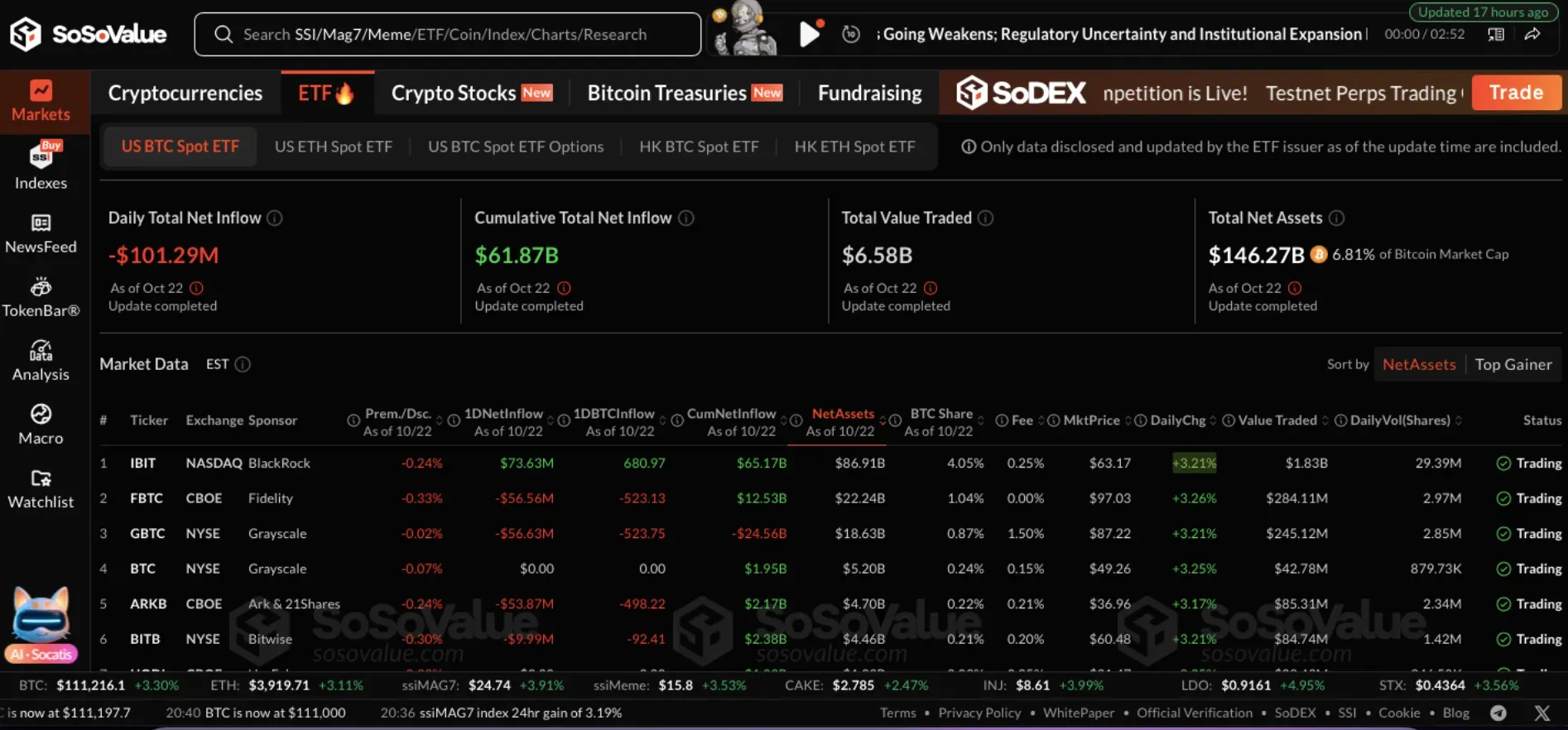Click the SoDEX banner logo
Screen dimensions: 1568x730
click(x=1021, y=93)
